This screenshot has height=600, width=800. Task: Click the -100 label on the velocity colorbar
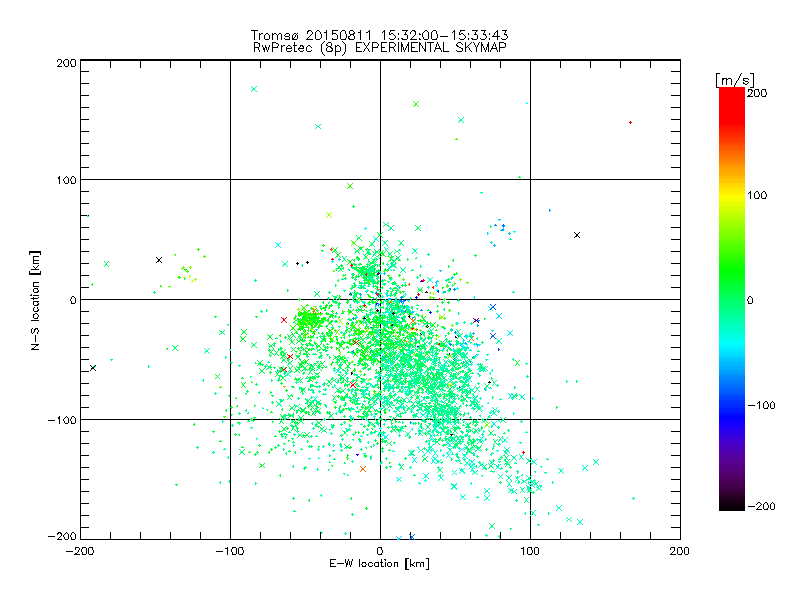click(761, 405)
